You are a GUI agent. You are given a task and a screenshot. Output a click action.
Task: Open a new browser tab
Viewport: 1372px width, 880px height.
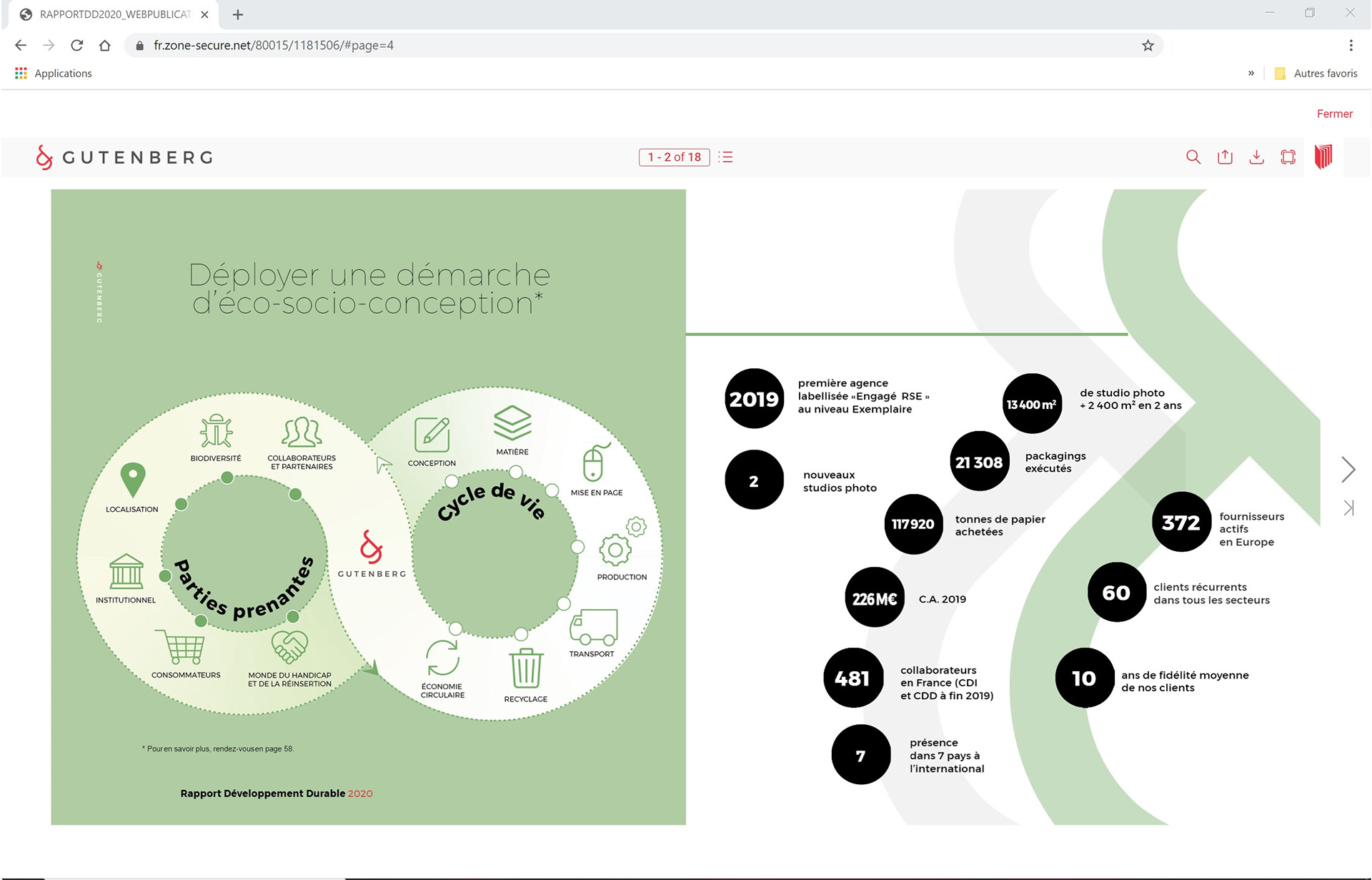point(238,14)
